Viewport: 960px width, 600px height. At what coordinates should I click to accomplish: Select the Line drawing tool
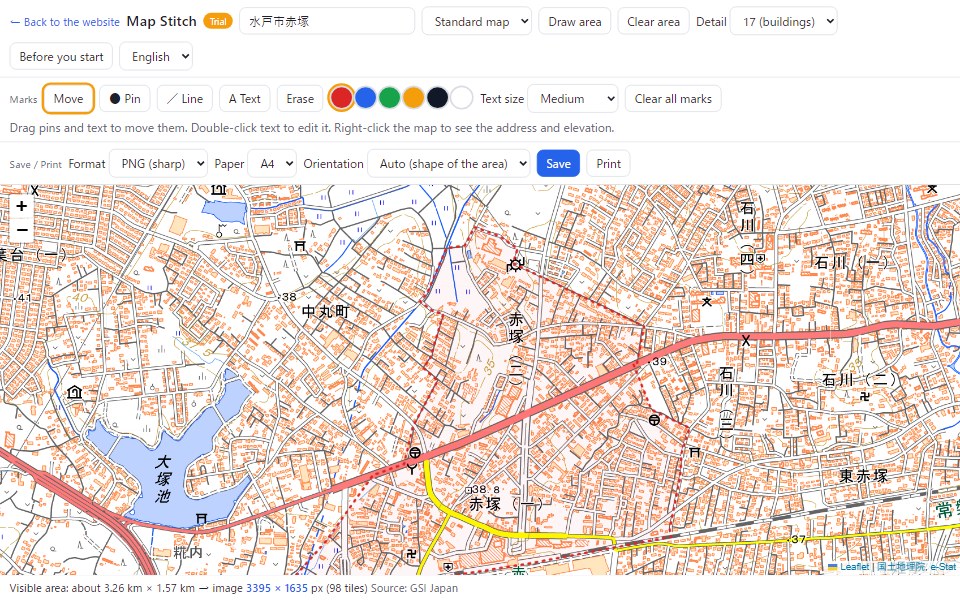pyautogui.click(x=185, y=99)
